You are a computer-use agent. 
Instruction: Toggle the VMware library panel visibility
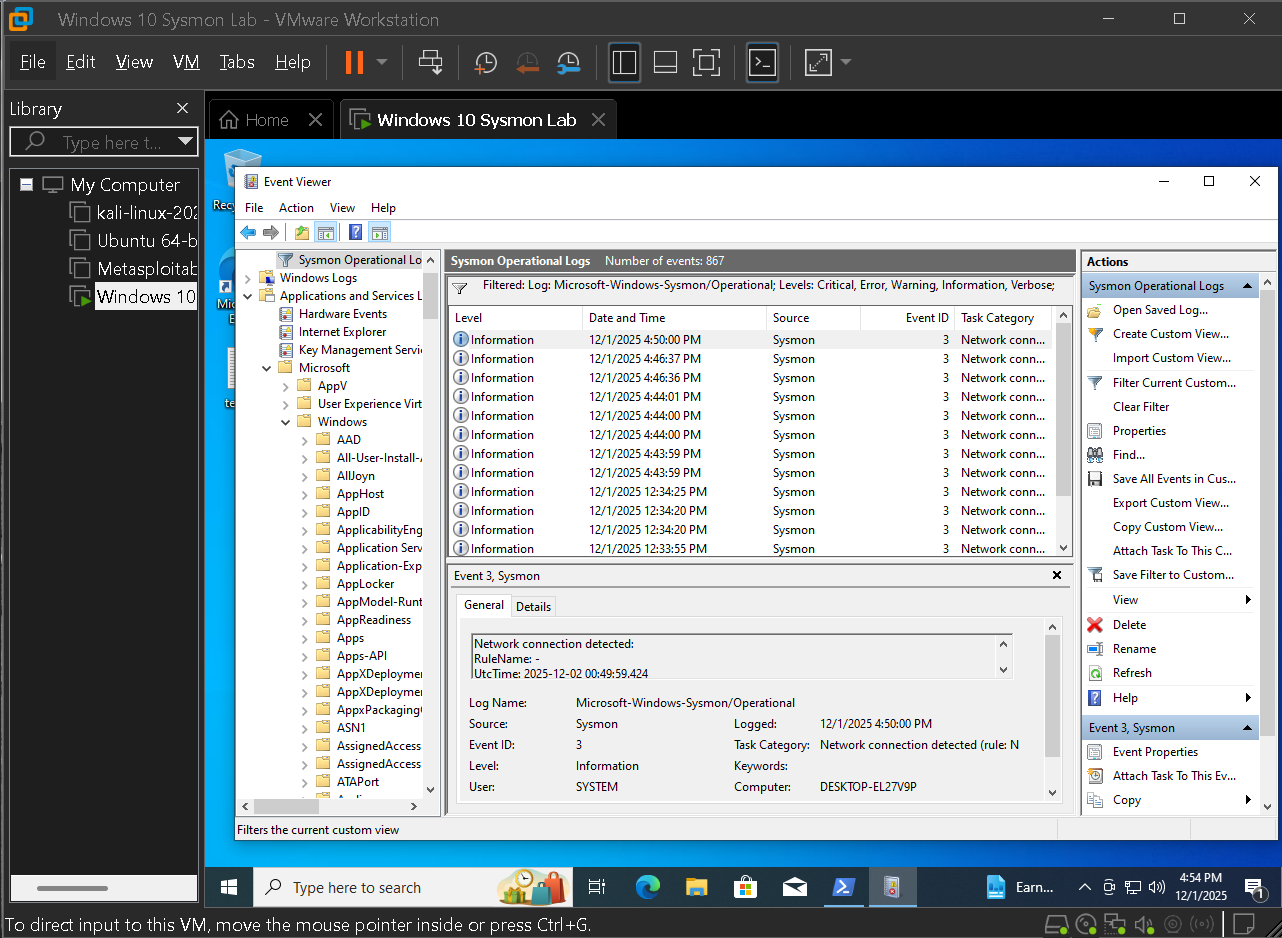(624, 62)
